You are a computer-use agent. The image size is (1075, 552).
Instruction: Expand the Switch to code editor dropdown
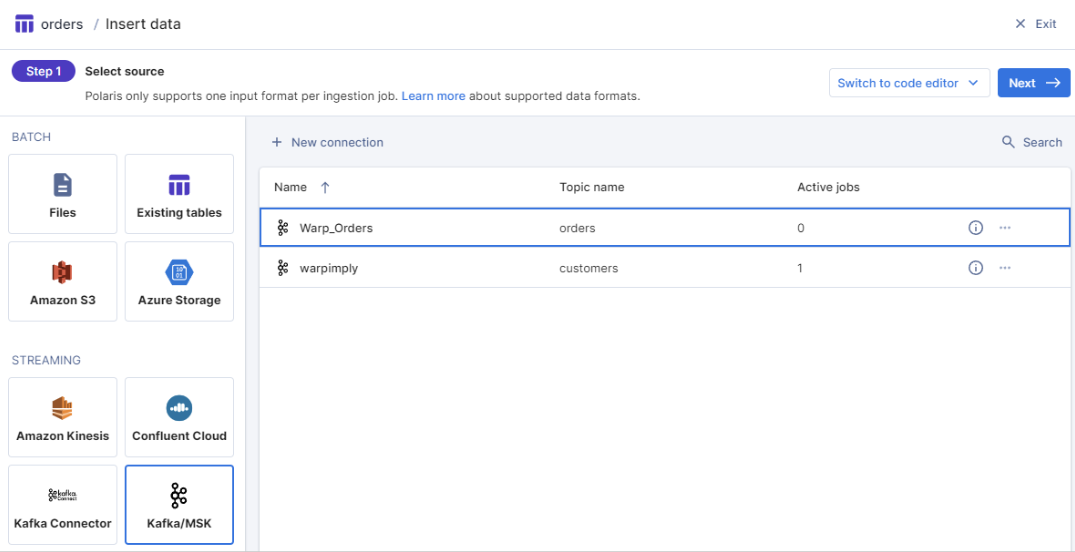909,83
